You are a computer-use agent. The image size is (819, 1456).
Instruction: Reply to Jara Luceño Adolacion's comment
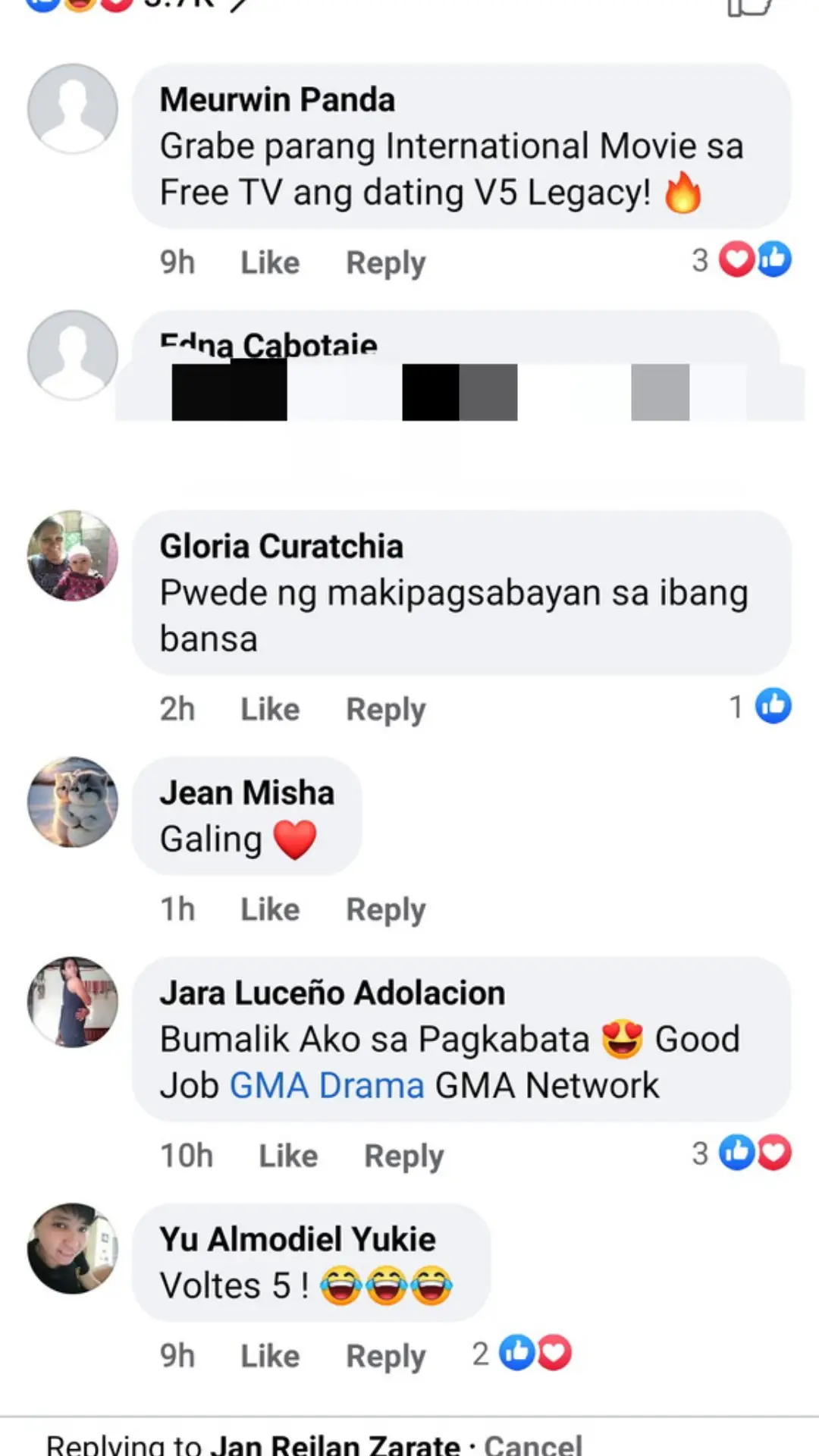404,1156
